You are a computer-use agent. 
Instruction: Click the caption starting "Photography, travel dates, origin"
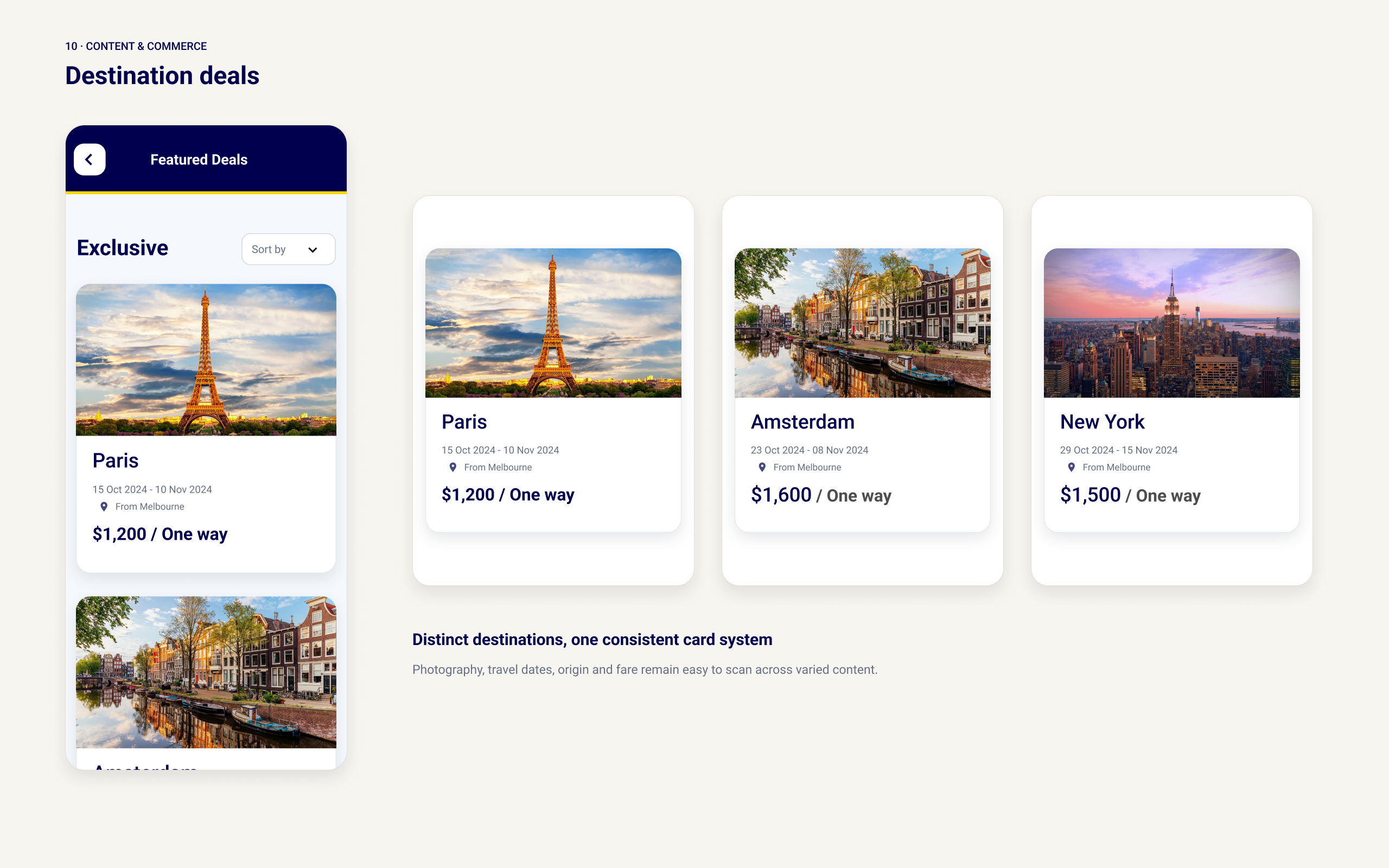645,669
